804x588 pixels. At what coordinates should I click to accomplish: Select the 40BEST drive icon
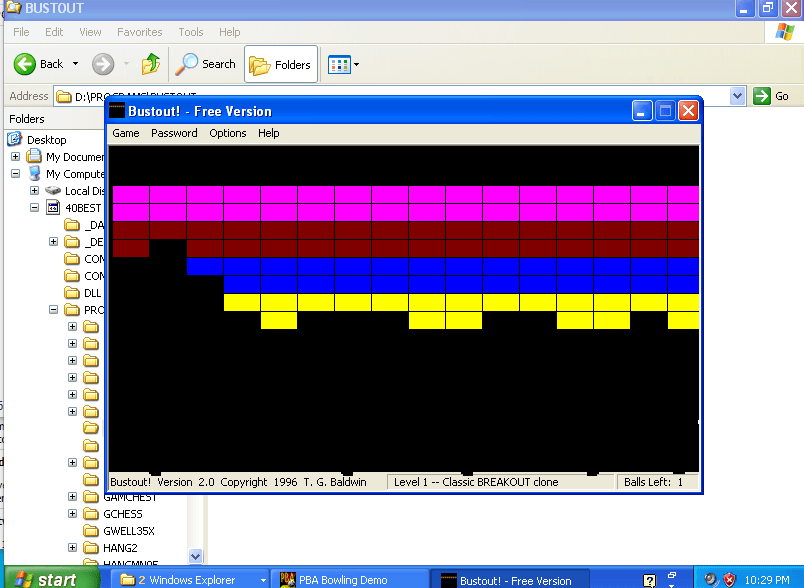pyautogui.click(x=51, y=208)
